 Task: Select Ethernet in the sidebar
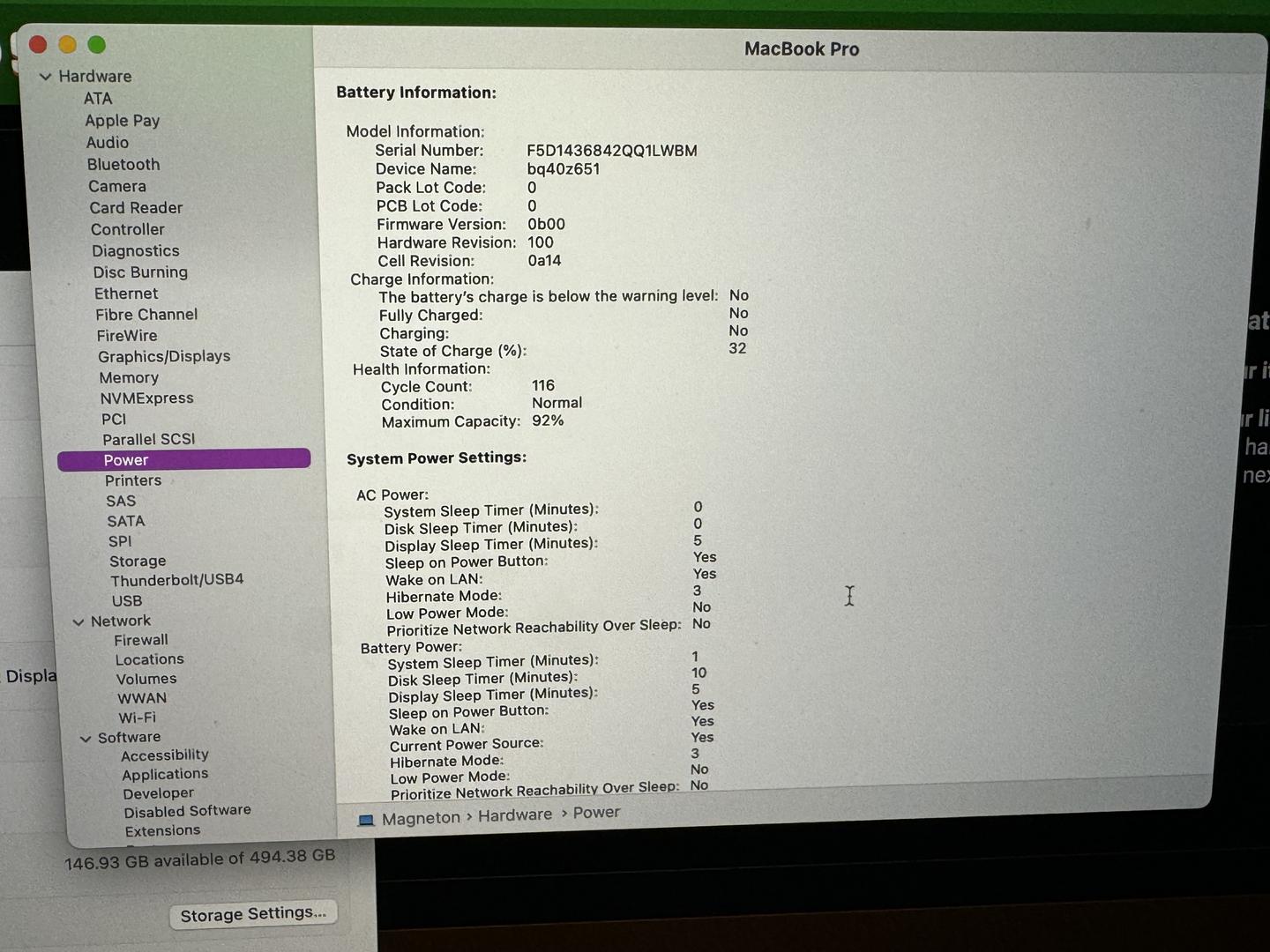[126, 294]
